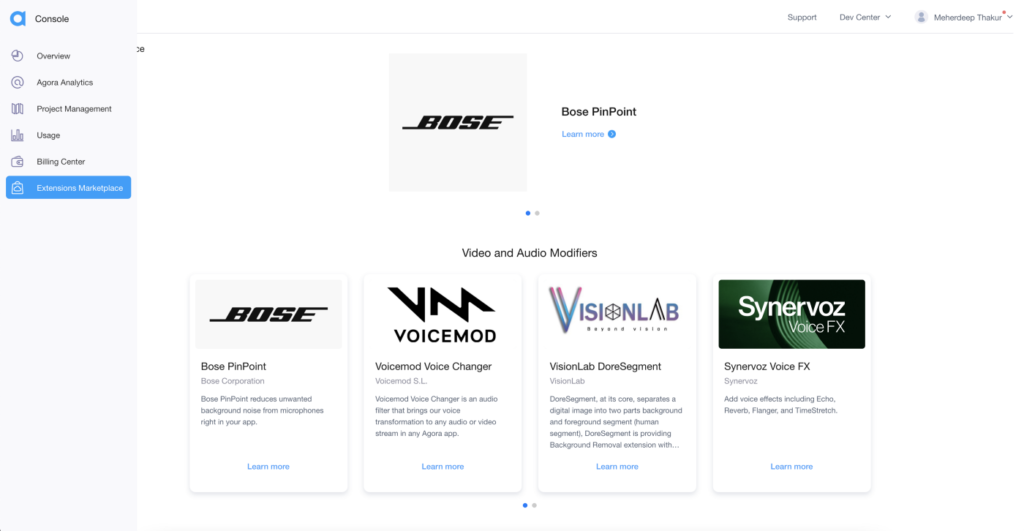Click the 'Synervoz' vendor text under the card title

click(x=741, y=381)
